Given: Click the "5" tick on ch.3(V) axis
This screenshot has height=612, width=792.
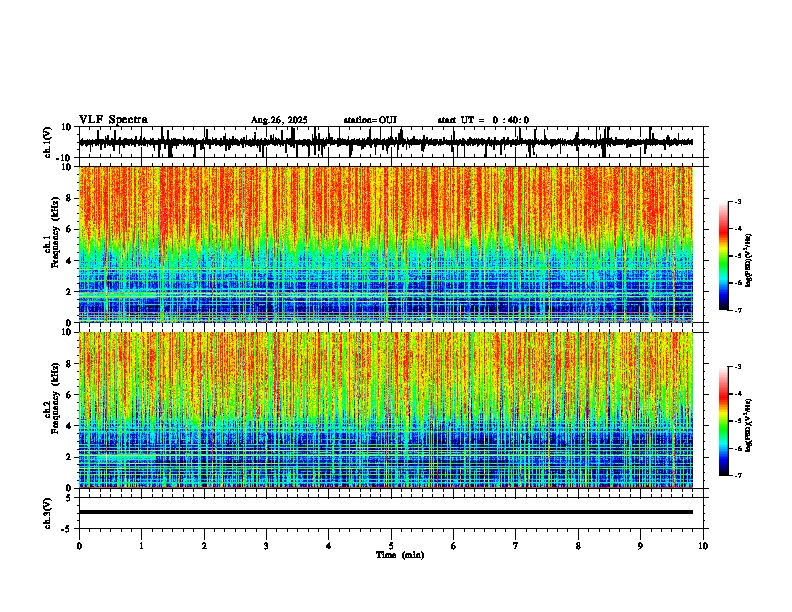Looking at the screenshot, I should point(70,498).
